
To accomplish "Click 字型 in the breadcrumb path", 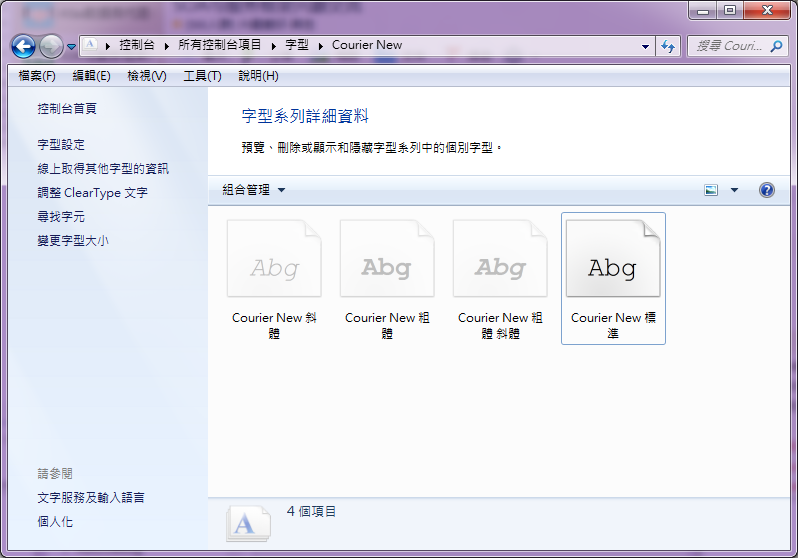I will pos(297,45).
